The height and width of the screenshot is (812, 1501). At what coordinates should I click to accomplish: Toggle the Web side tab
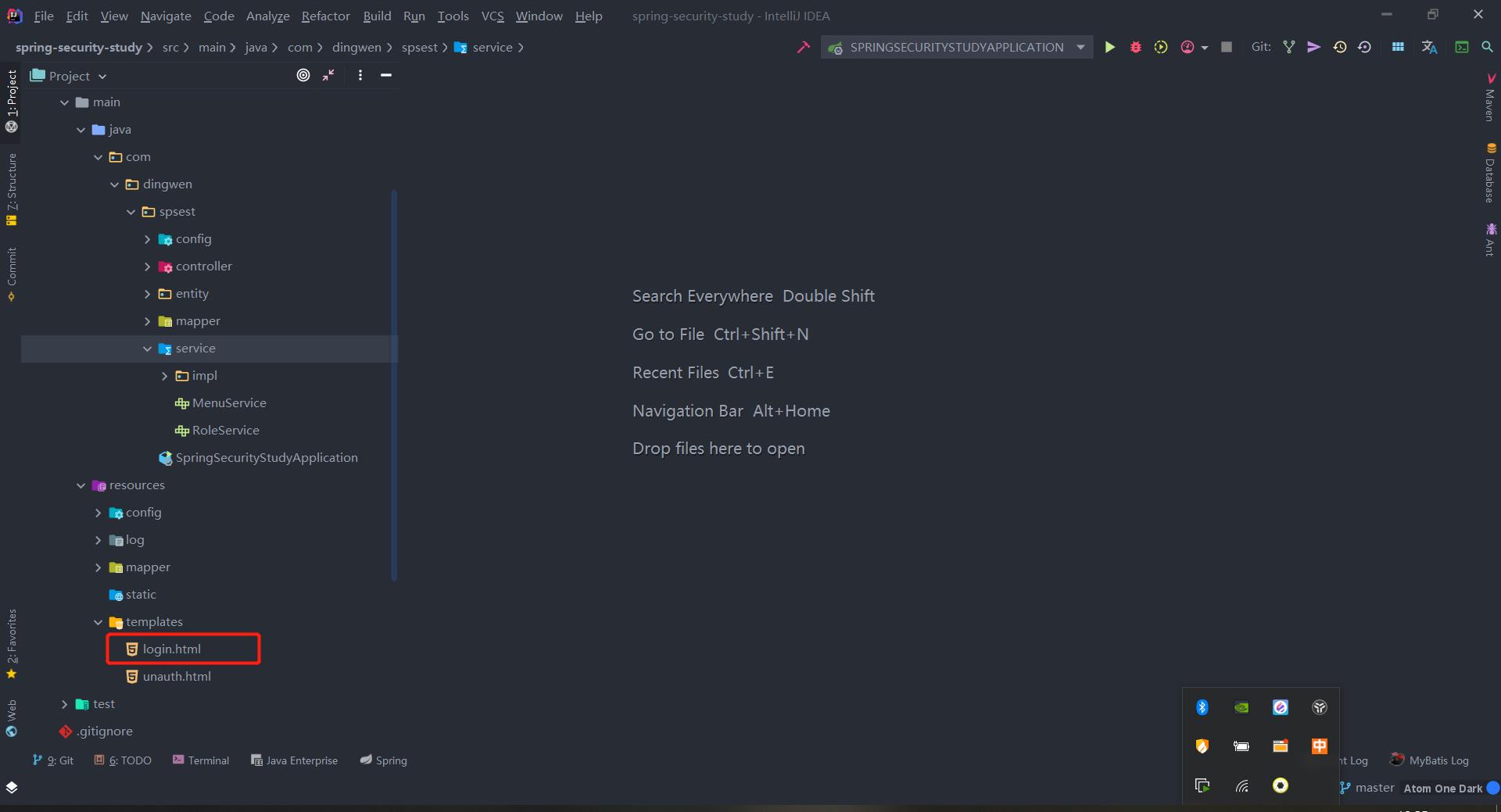12,718
